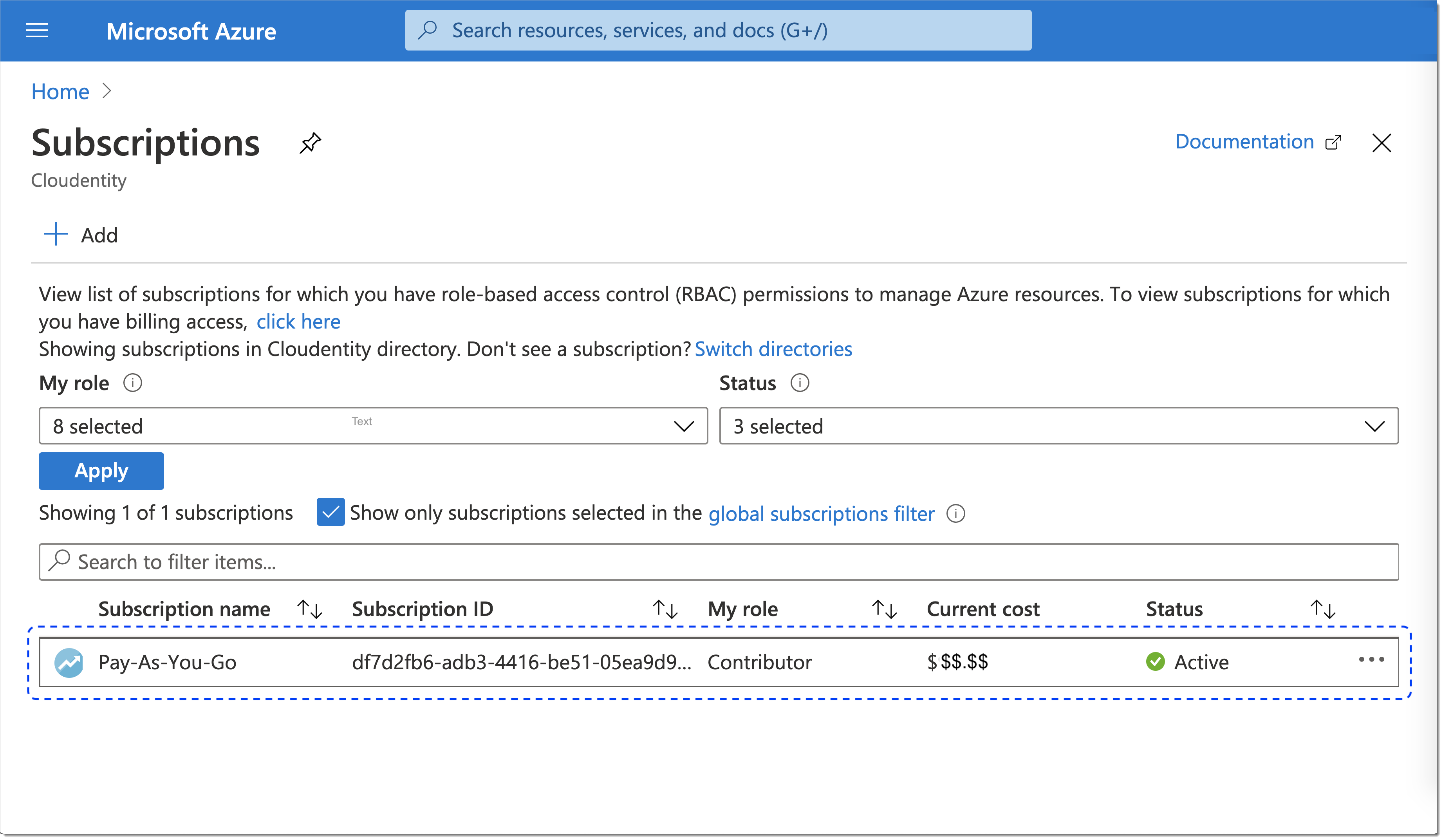Click the $$$.$$ current cost cell
Image resolution: width=1443 pixels, height=840 pixels.
(957, 663)
